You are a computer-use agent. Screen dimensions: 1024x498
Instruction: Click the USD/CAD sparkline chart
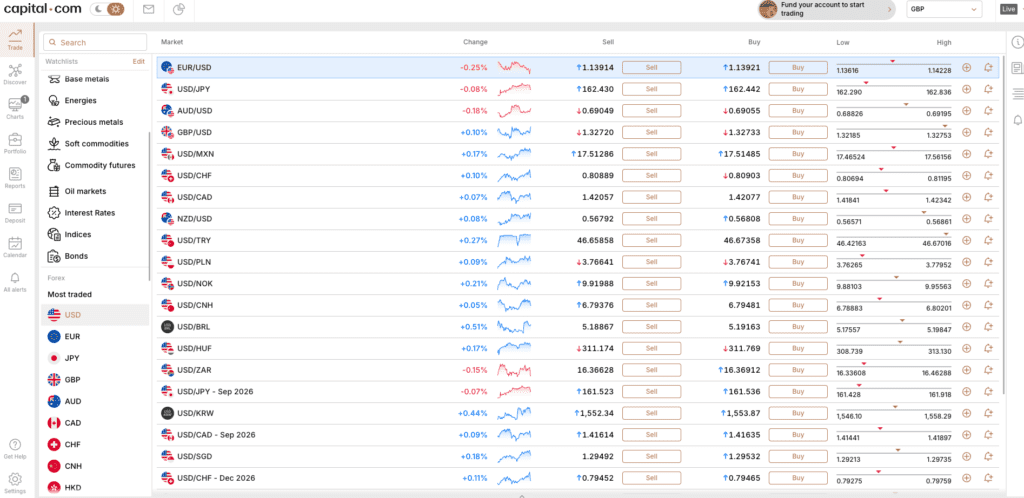pos(514,196)
